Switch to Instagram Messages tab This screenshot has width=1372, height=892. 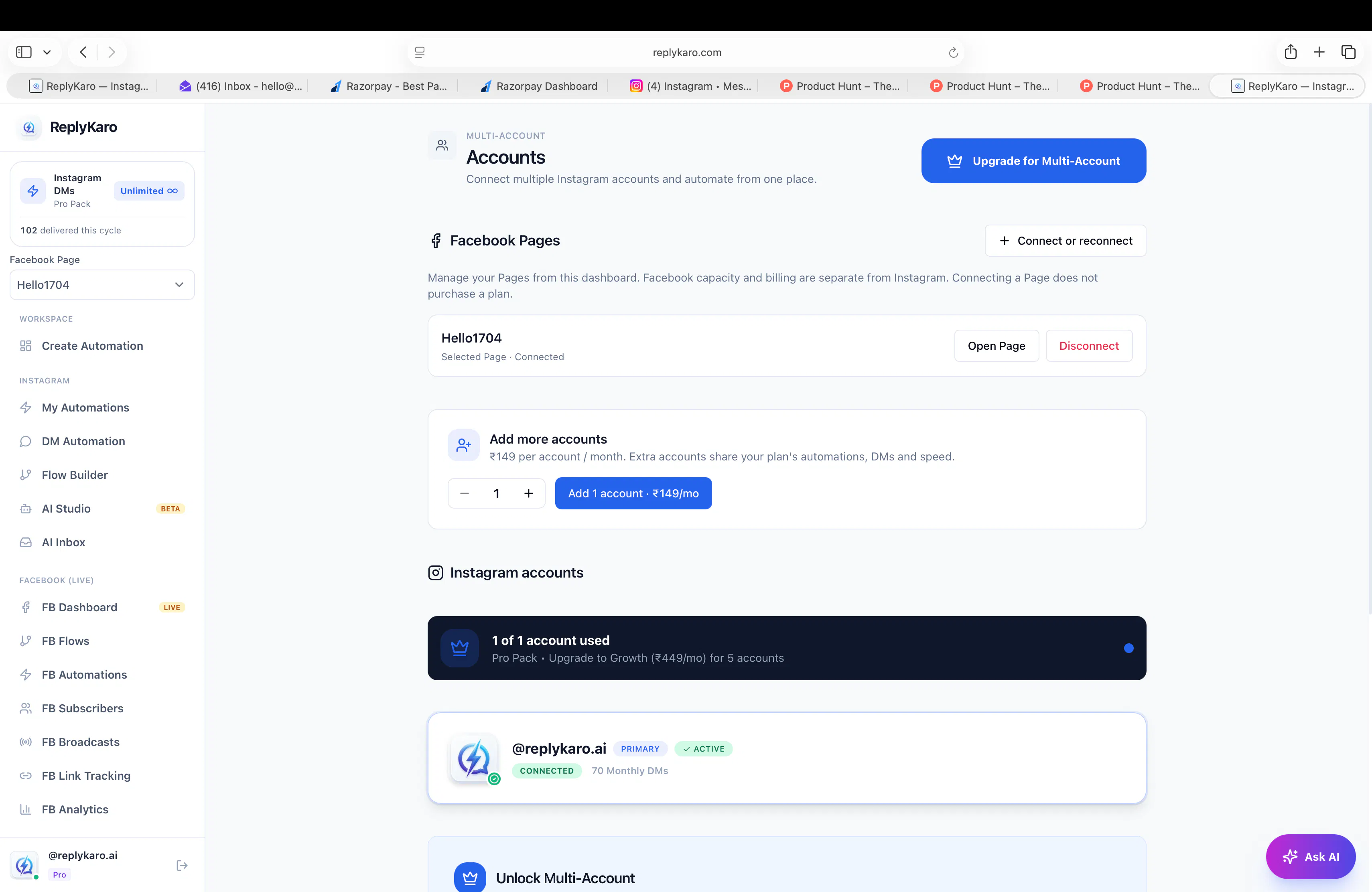coord(690,86)
